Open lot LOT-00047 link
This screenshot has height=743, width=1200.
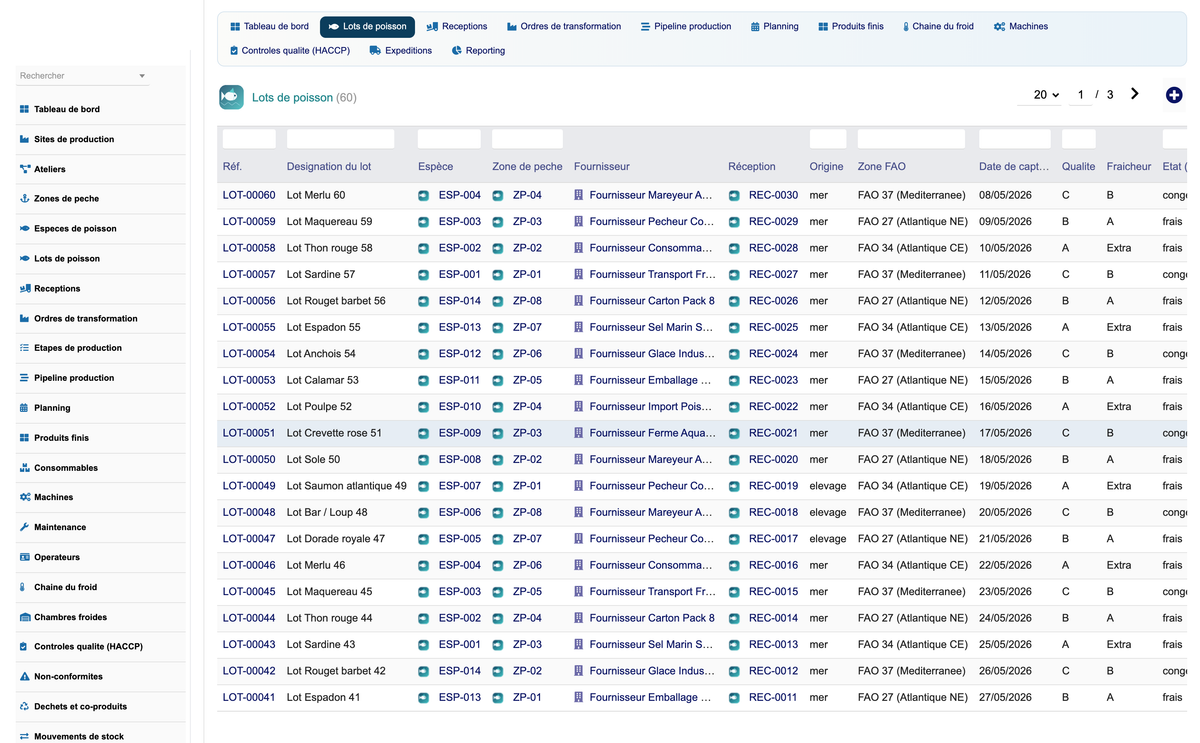pos(249,539)
